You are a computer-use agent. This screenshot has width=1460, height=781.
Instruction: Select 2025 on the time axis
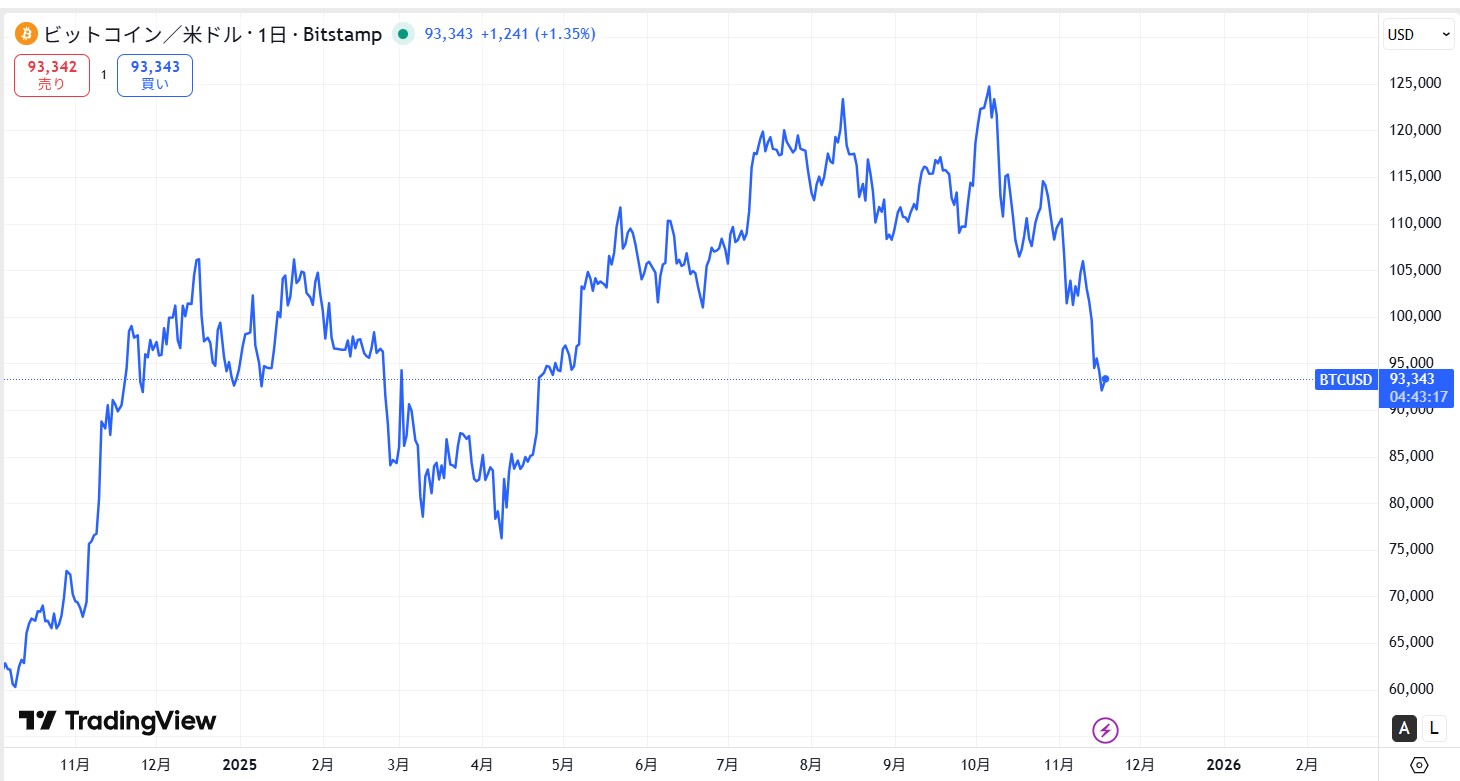tap(239, 764)
